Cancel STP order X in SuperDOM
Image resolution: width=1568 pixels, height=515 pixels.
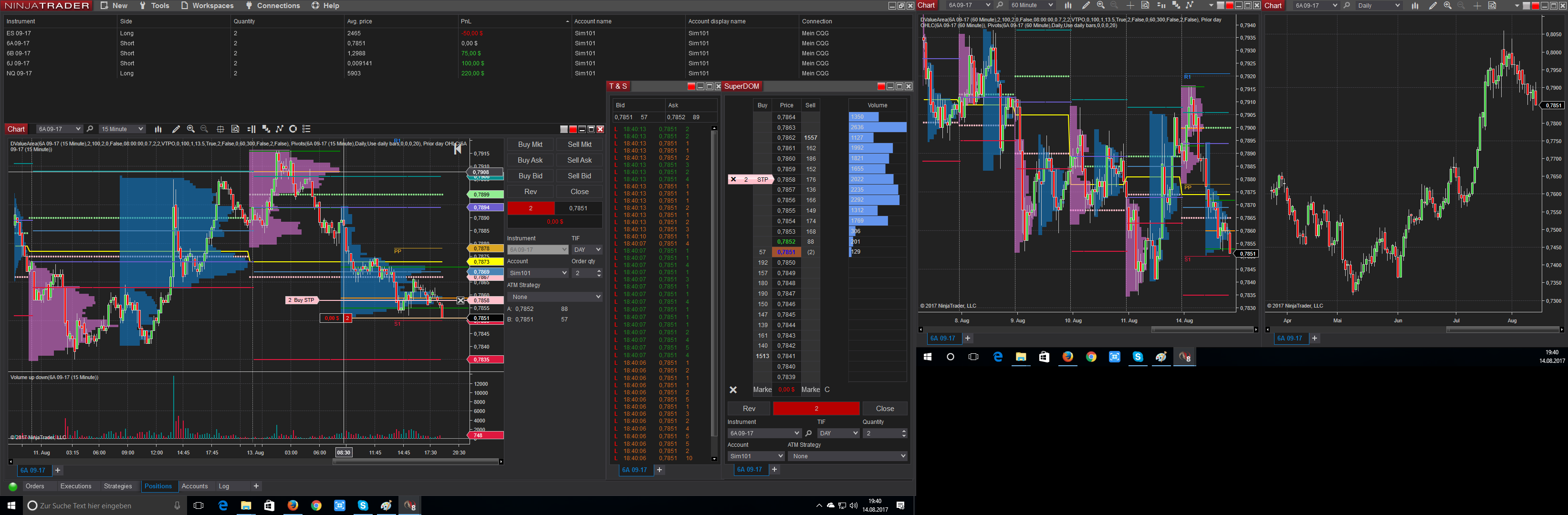733,179
